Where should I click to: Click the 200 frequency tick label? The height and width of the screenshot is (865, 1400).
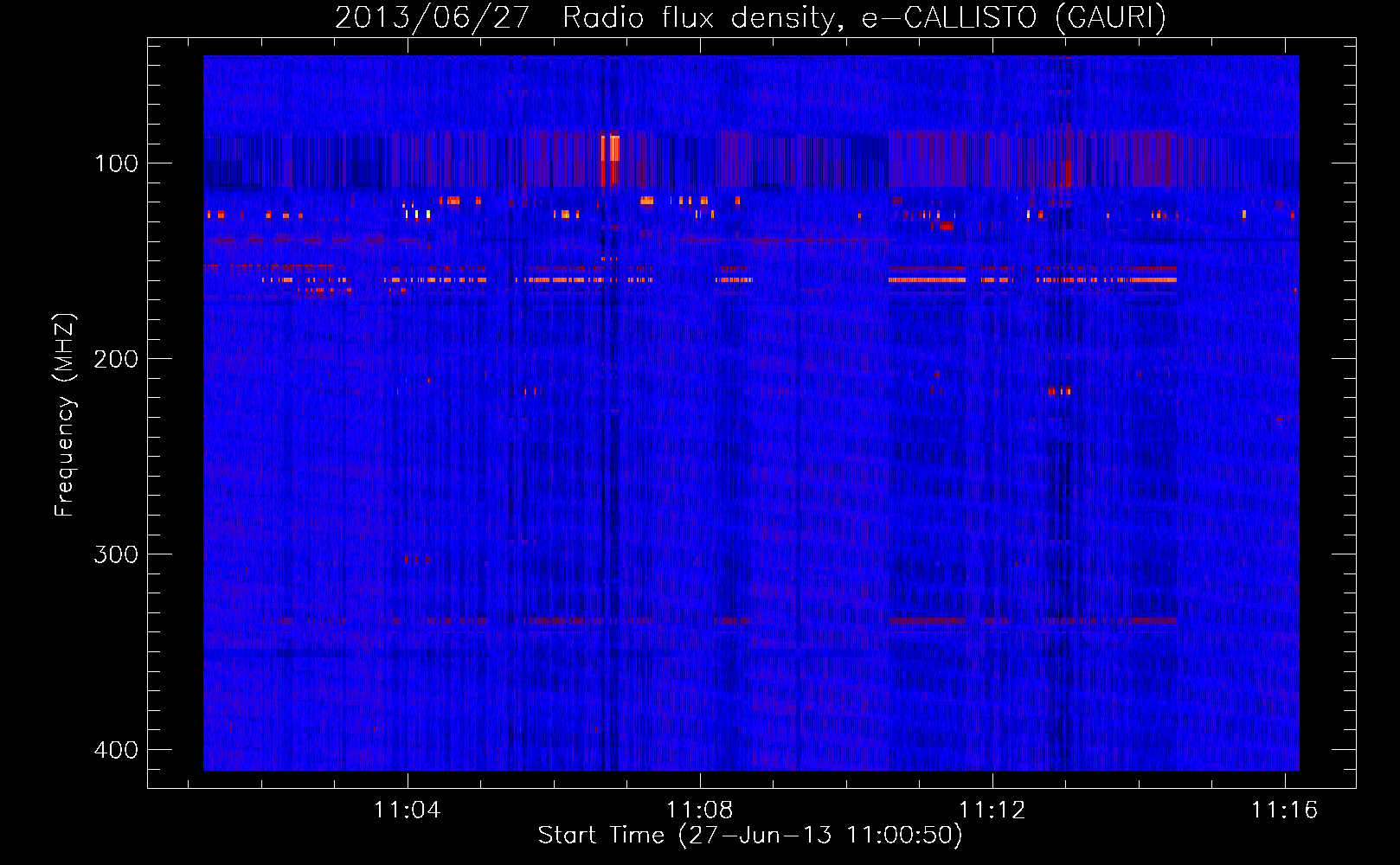point(116,359)
